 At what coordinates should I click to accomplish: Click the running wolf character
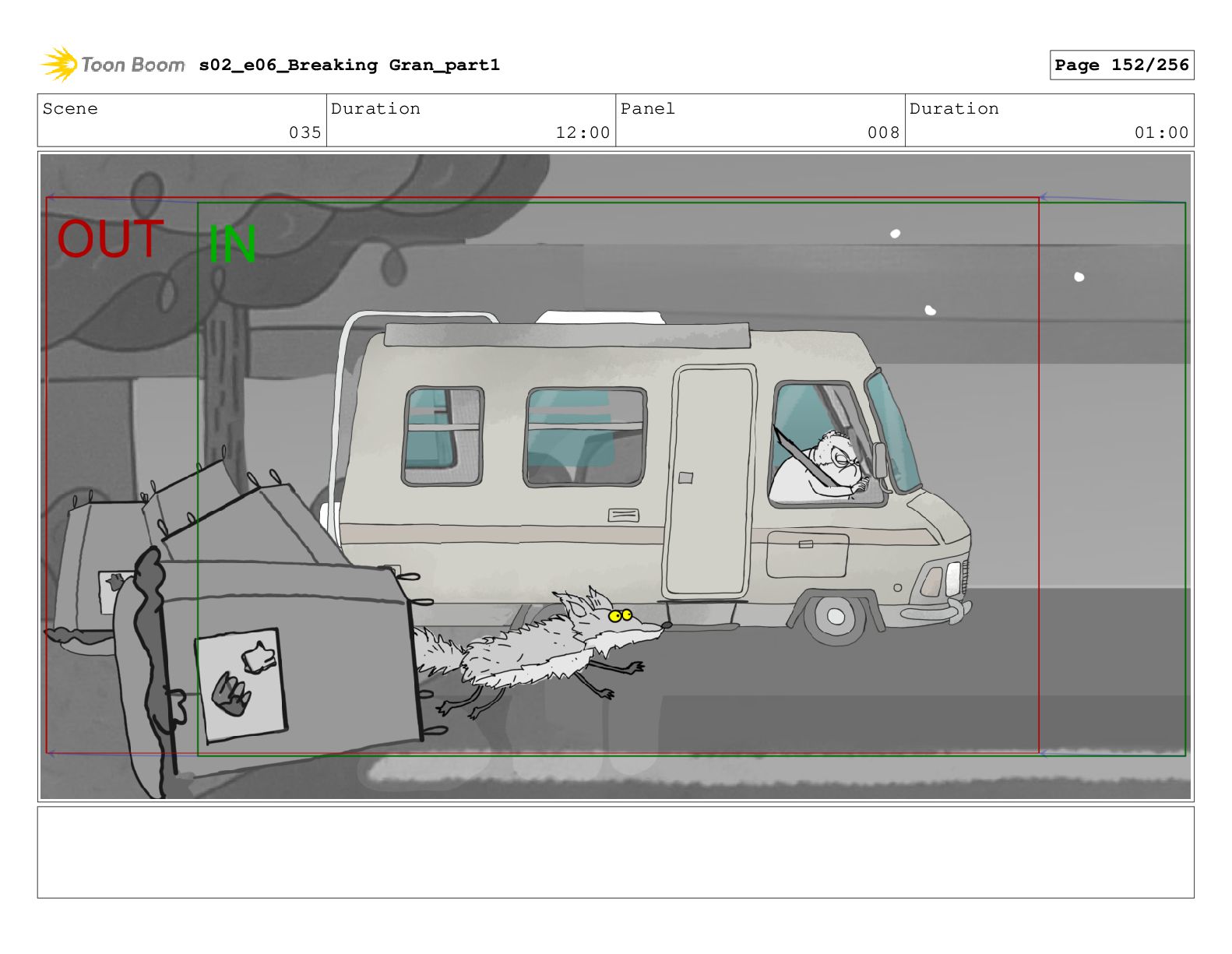(x=537, y=650)
